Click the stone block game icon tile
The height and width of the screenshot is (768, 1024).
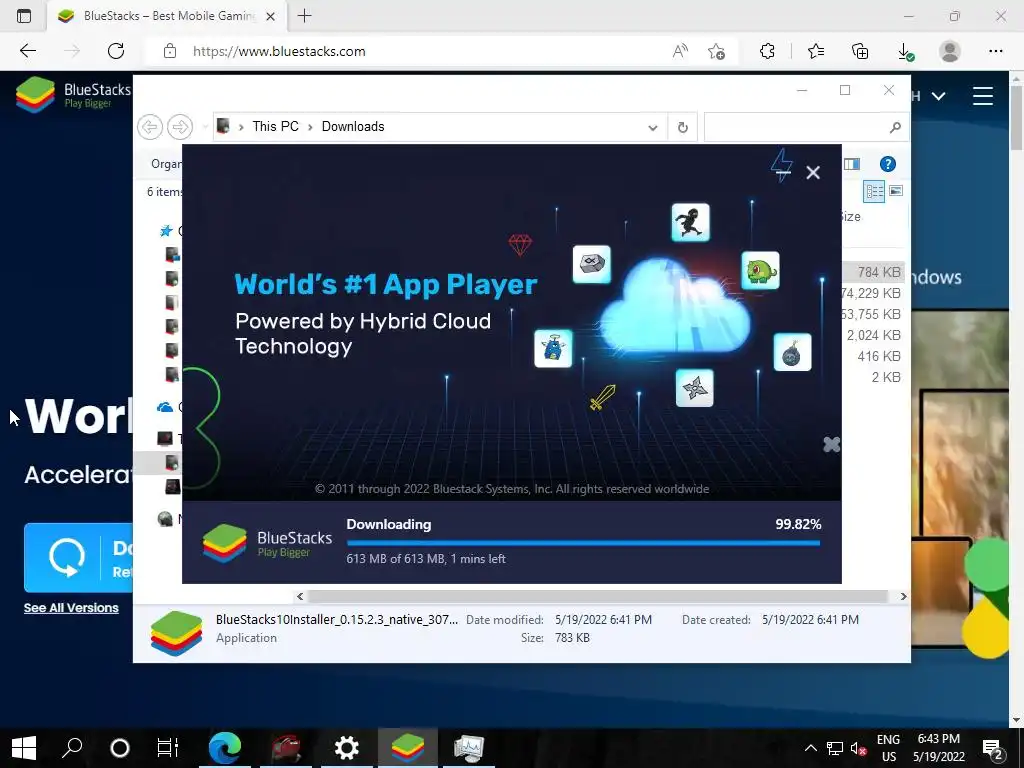tap(592, 264)
